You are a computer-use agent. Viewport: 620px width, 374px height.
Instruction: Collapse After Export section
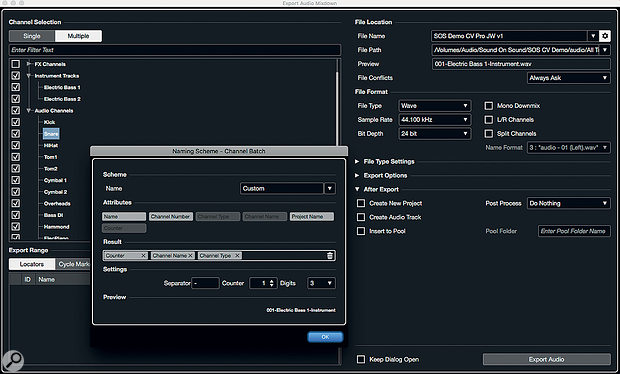coord(357,189)
